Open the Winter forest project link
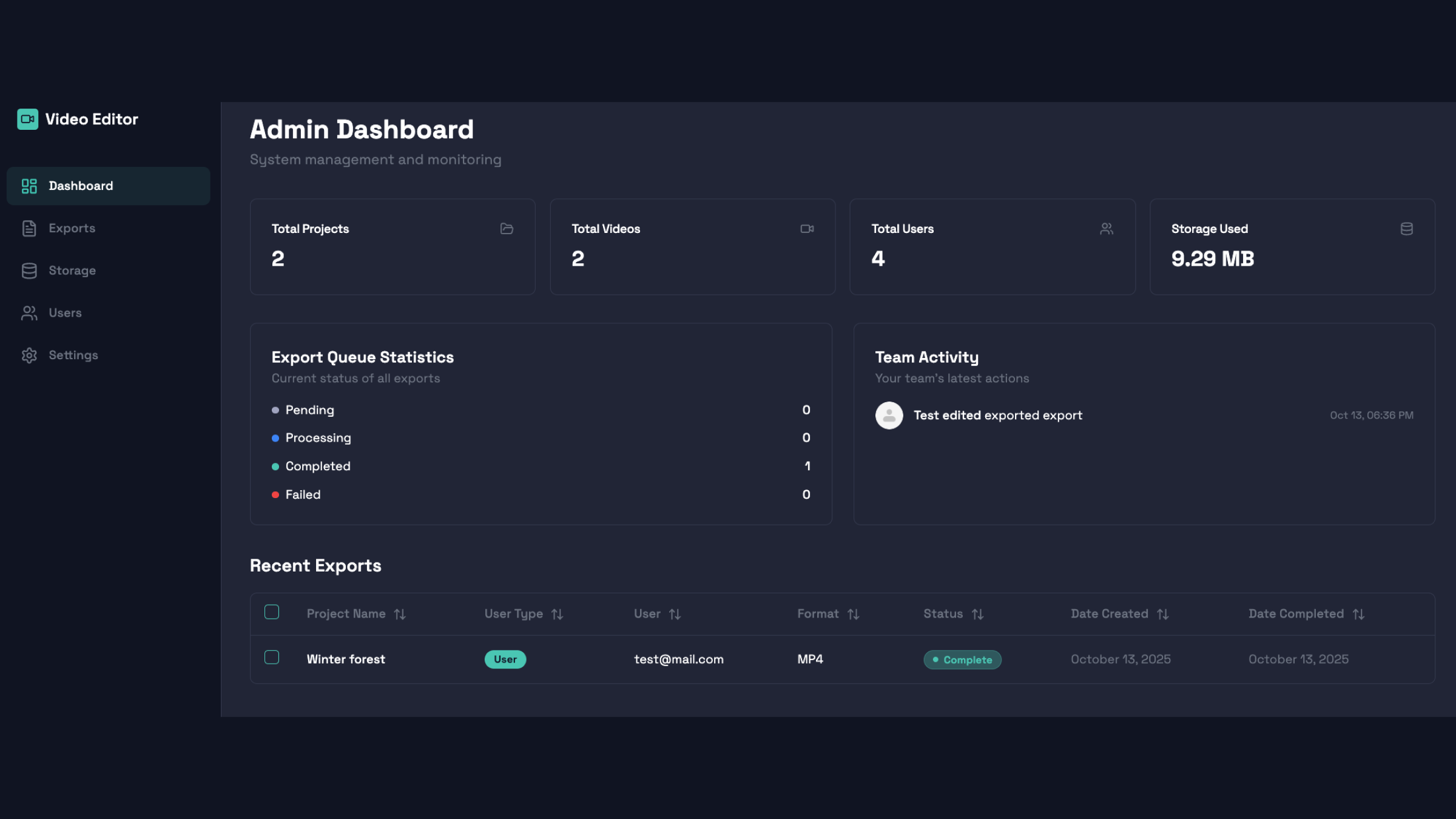 pos(346,659)
